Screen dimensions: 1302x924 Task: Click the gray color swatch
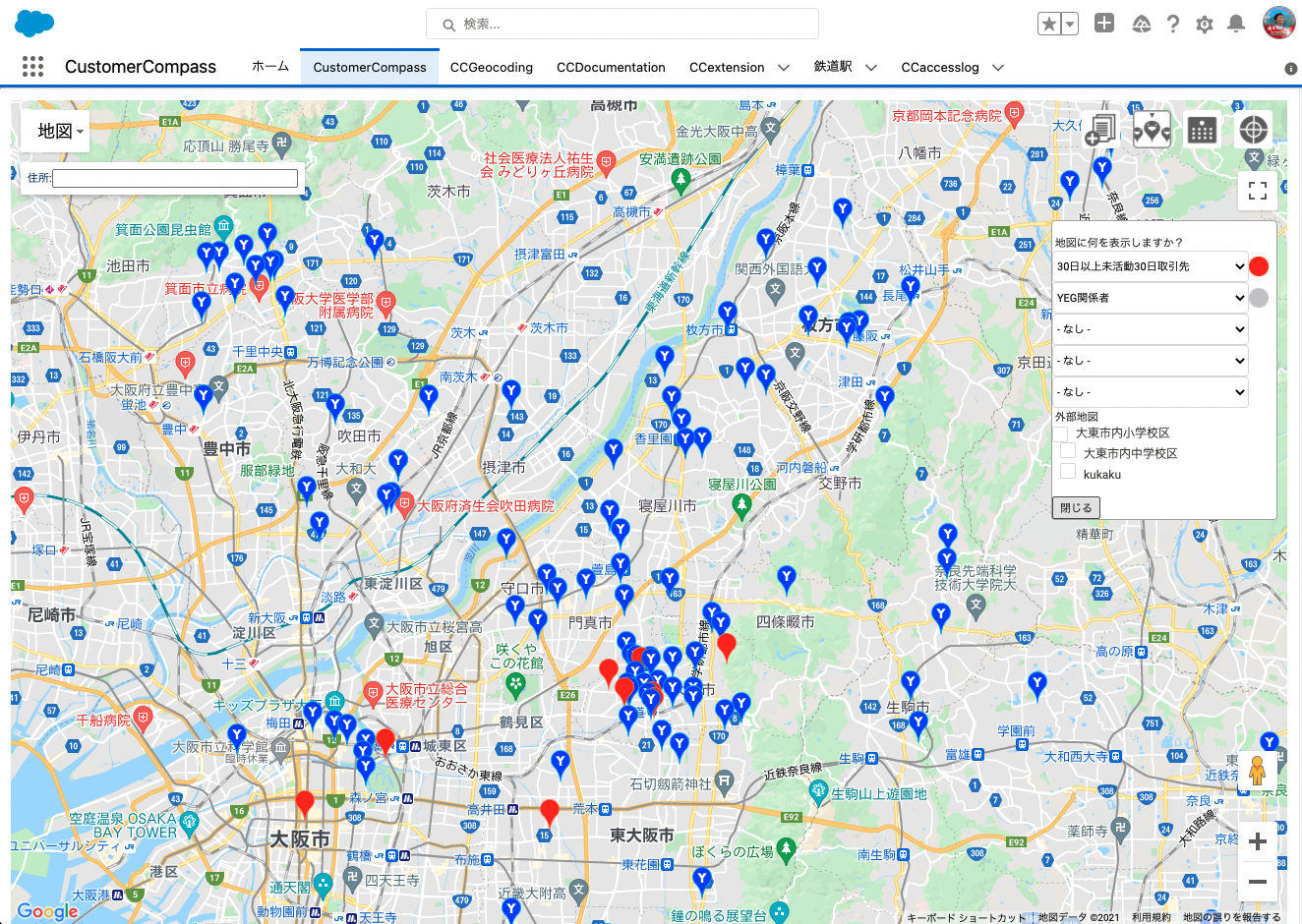tap(1259, 298)
